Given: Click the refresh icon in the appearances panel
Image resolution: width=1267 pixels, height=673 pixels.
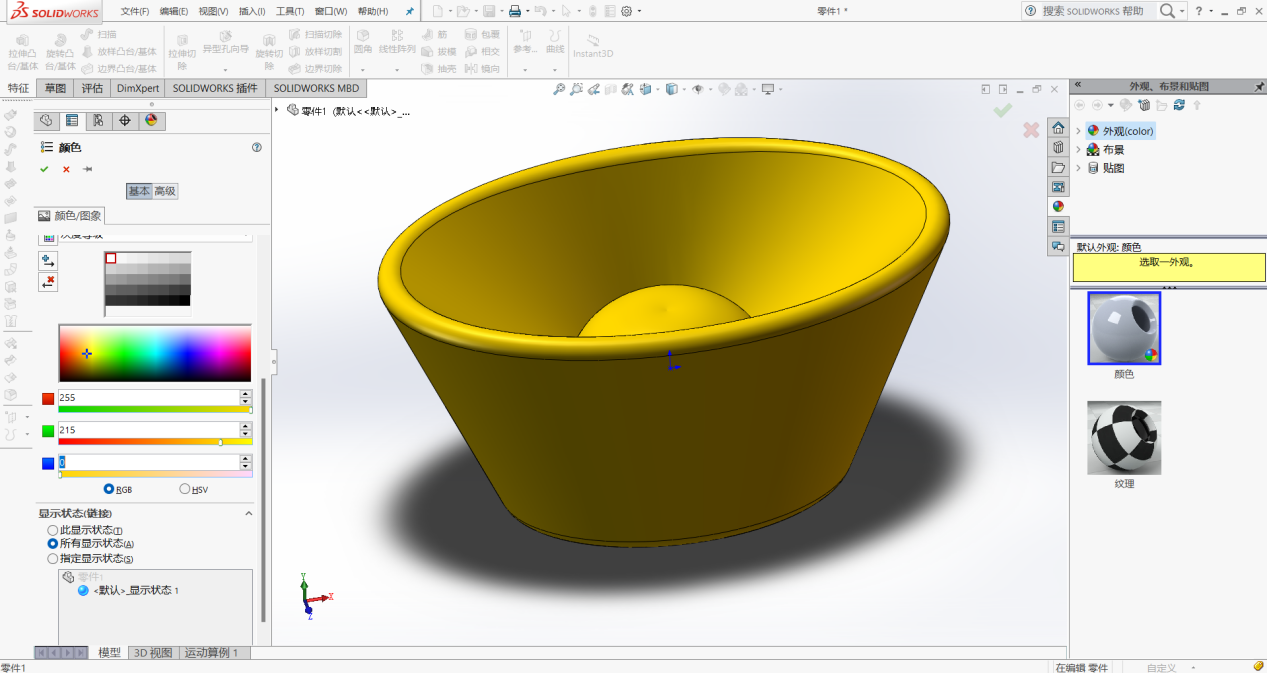Looking at the screenshot, I should pyautogui.click(x=1179, y=105).
